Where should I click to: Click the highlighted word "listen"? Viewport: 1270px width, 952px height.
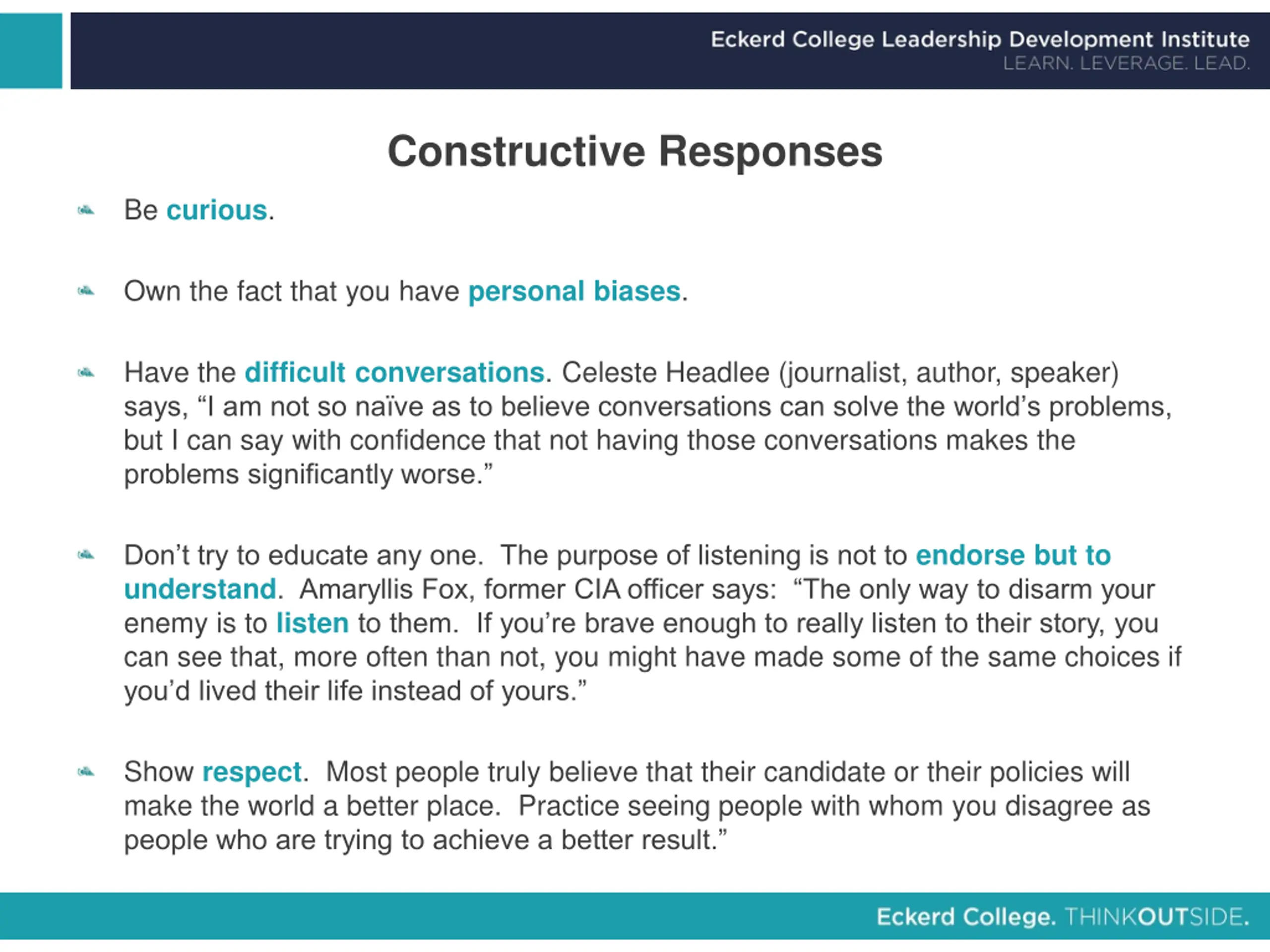(313, 623)
